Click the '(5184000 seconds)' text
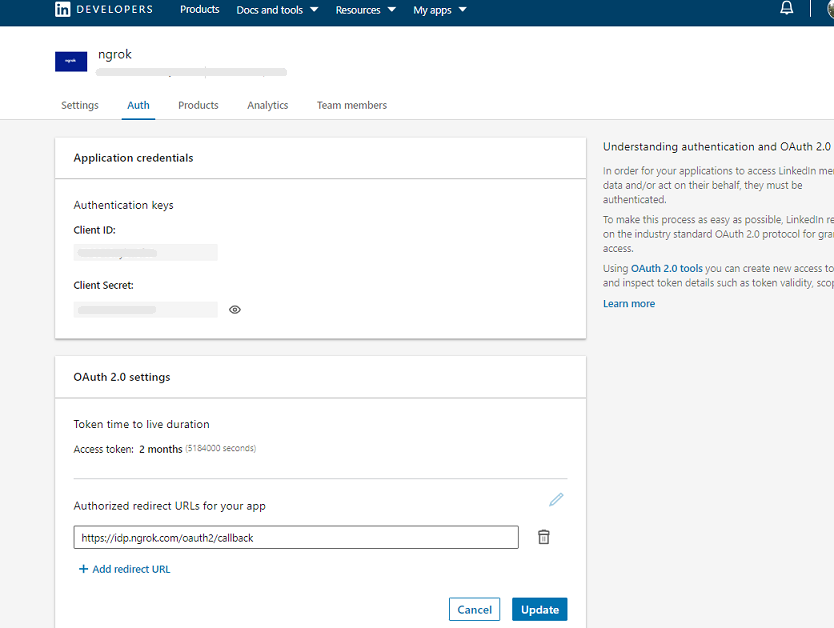 [220, 448]
